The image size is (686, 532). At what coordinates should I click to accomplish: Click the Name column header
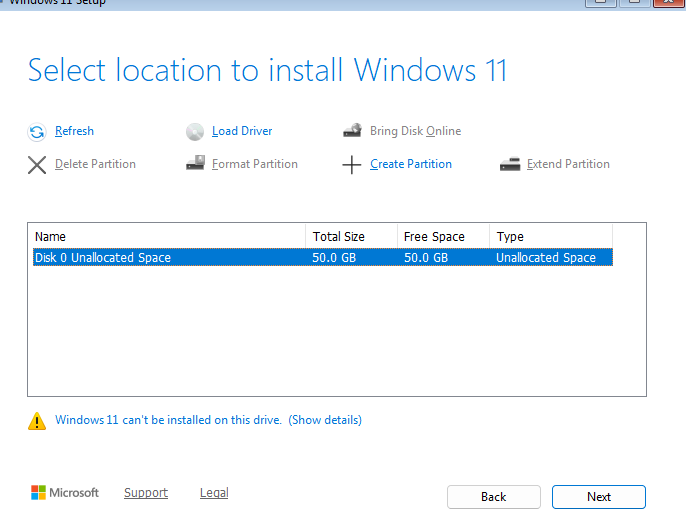click(x=169, y=237)
